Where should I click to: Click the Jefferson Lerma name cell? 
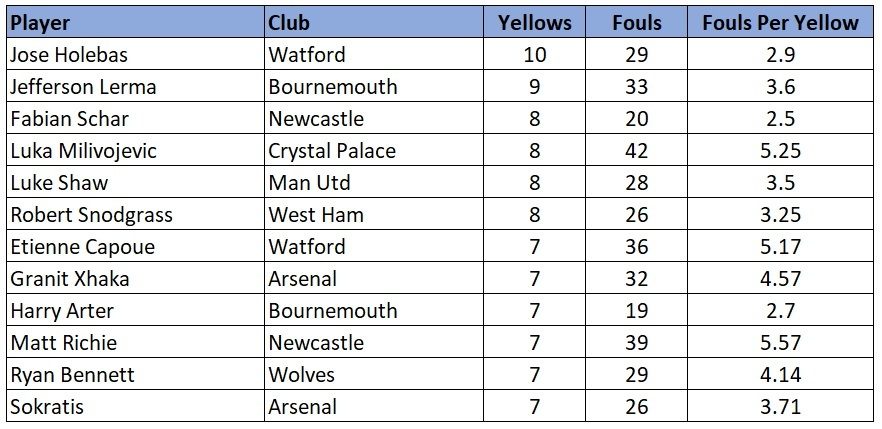tap(136, 87)
